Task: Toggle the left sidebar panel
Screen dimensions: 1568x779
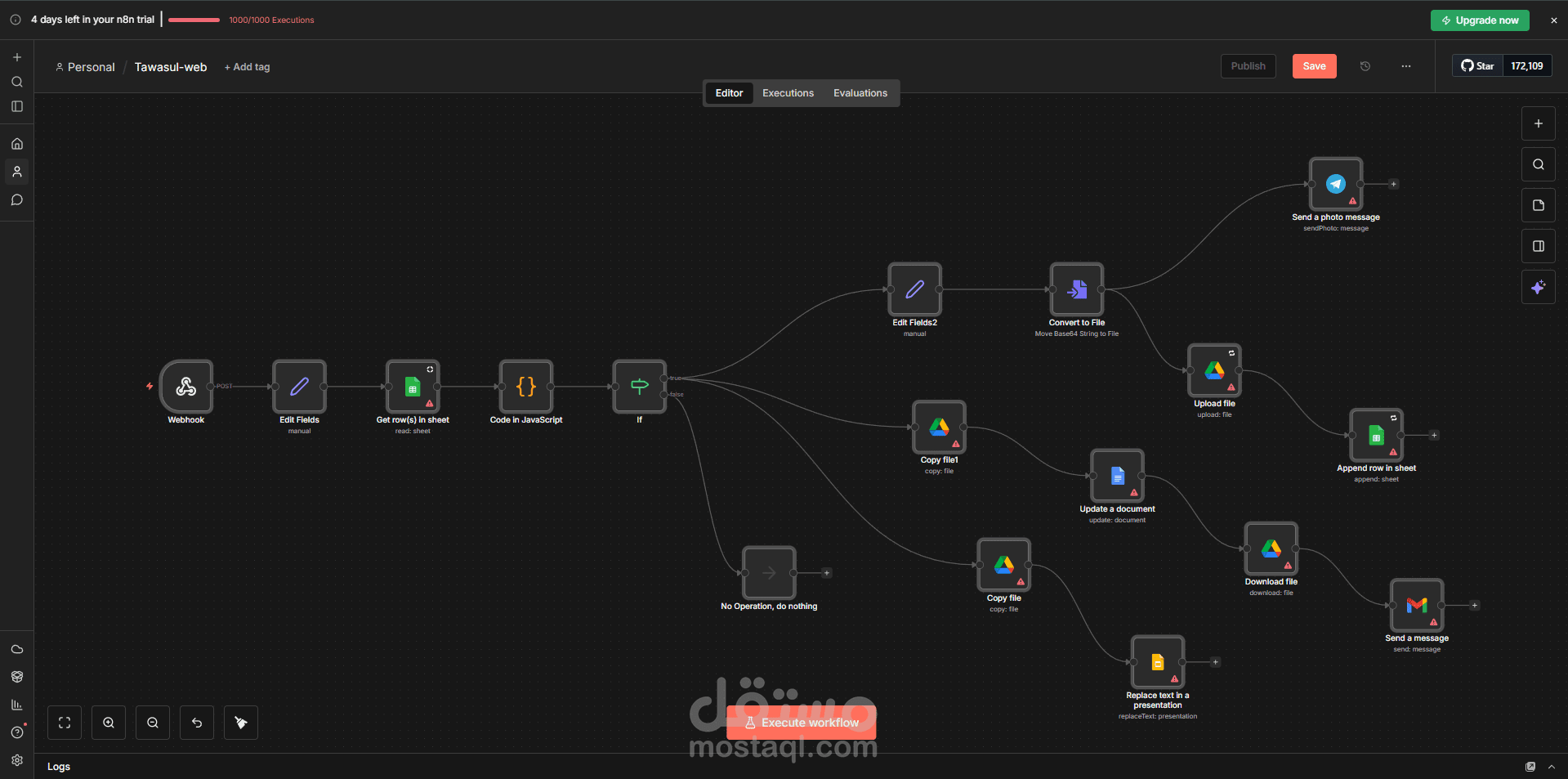Action: coord(17,106)
